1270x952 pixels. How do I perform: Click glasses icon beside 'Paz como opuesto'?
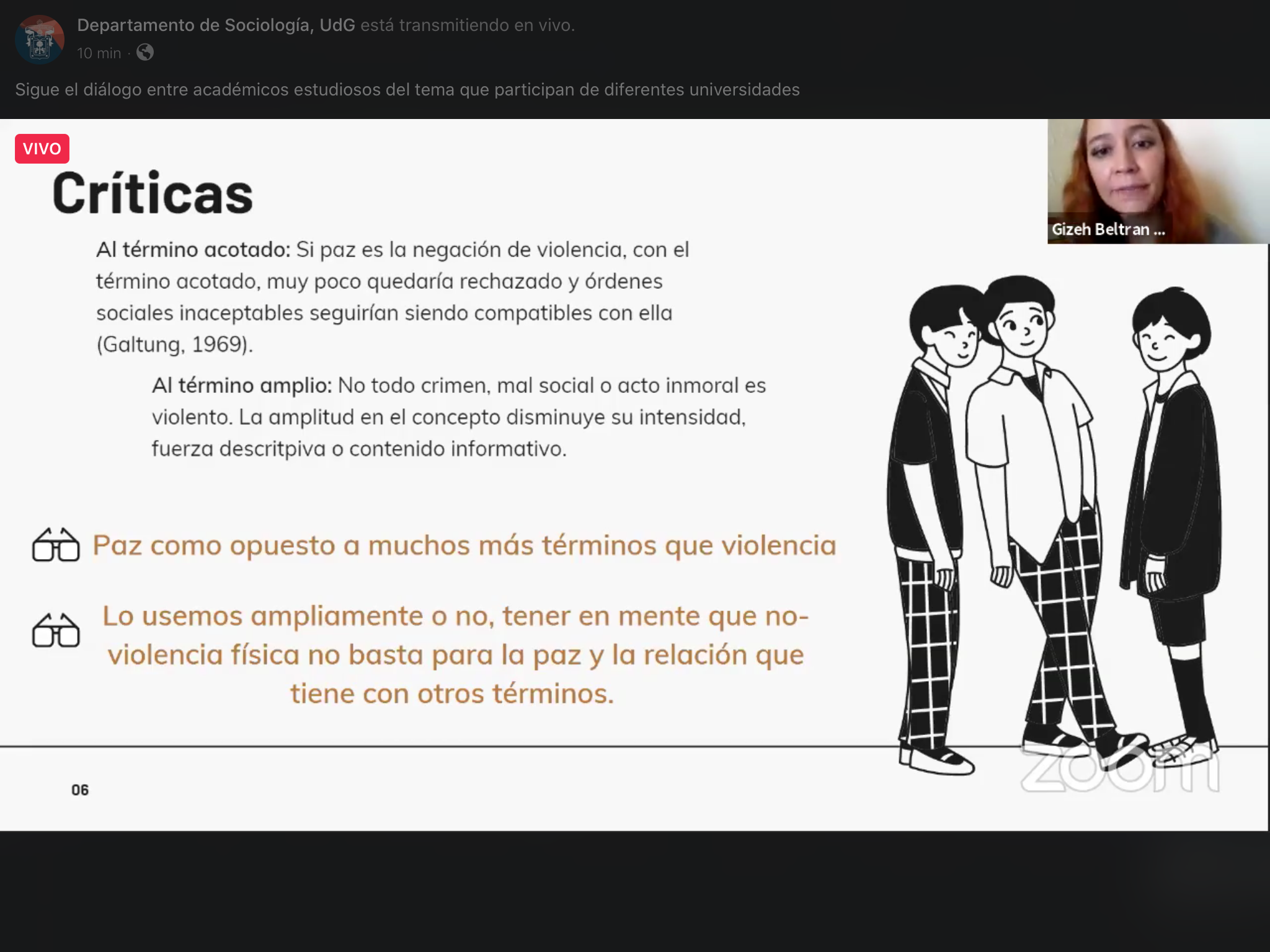56,545
